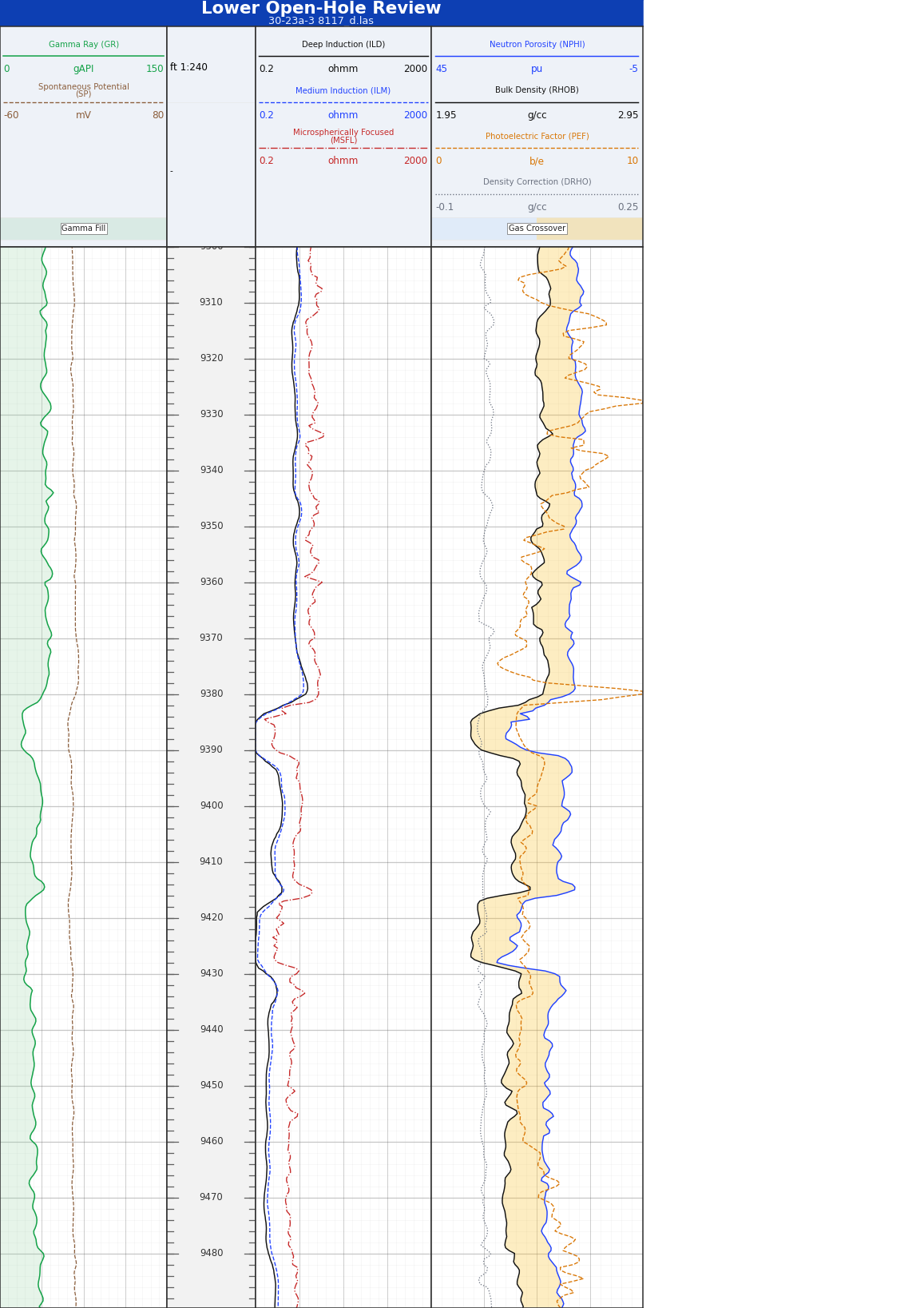The image size is (924, 1308).
Task: Click the 9380 depth marker
Action: [x=212, y=694]
